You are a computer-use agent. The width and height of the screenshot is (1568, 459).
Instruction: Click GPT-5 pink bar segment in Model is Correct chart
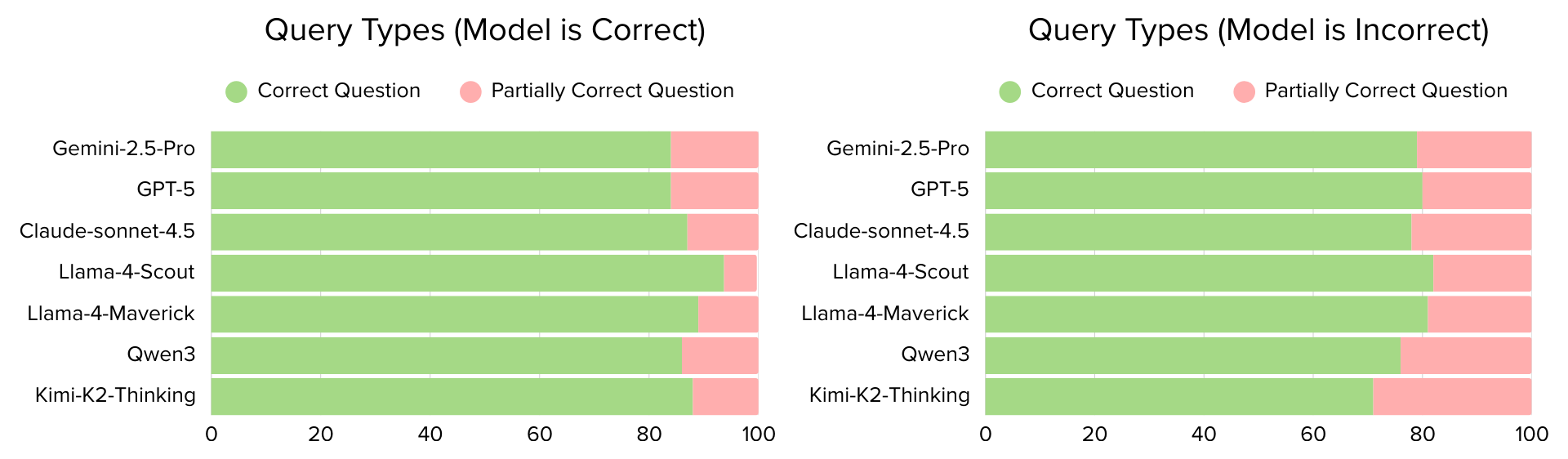[x=714, y=190]
